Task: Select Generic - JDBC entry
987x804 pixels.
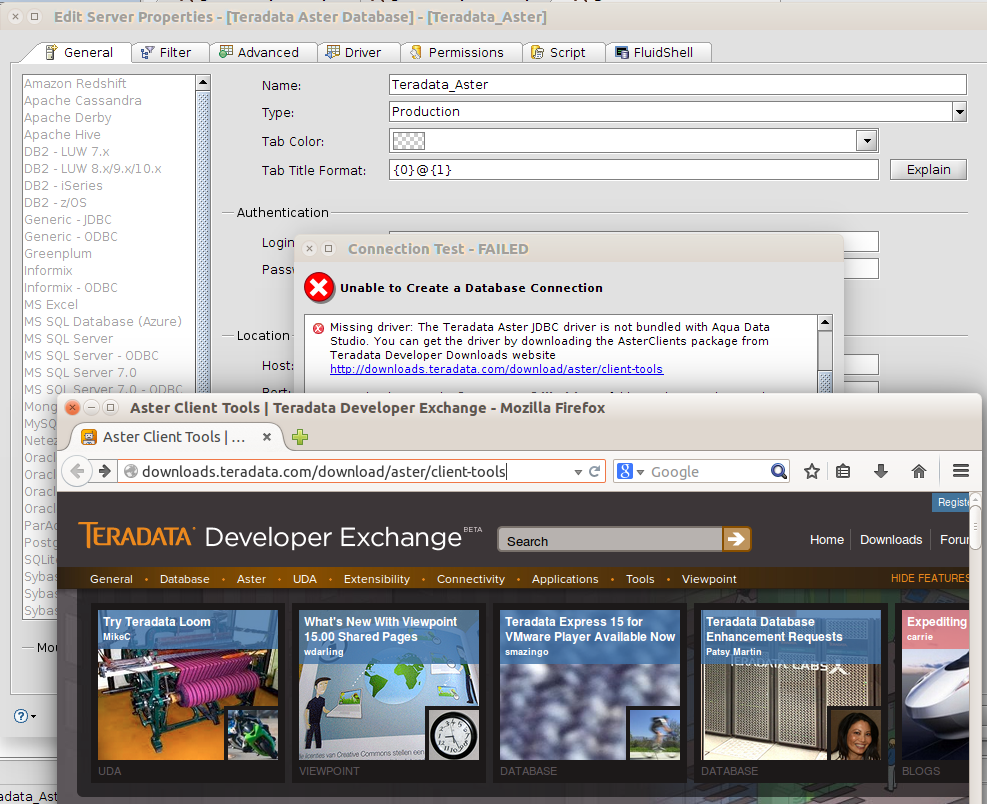Action: pyautogui.click(x=68, y=219)
